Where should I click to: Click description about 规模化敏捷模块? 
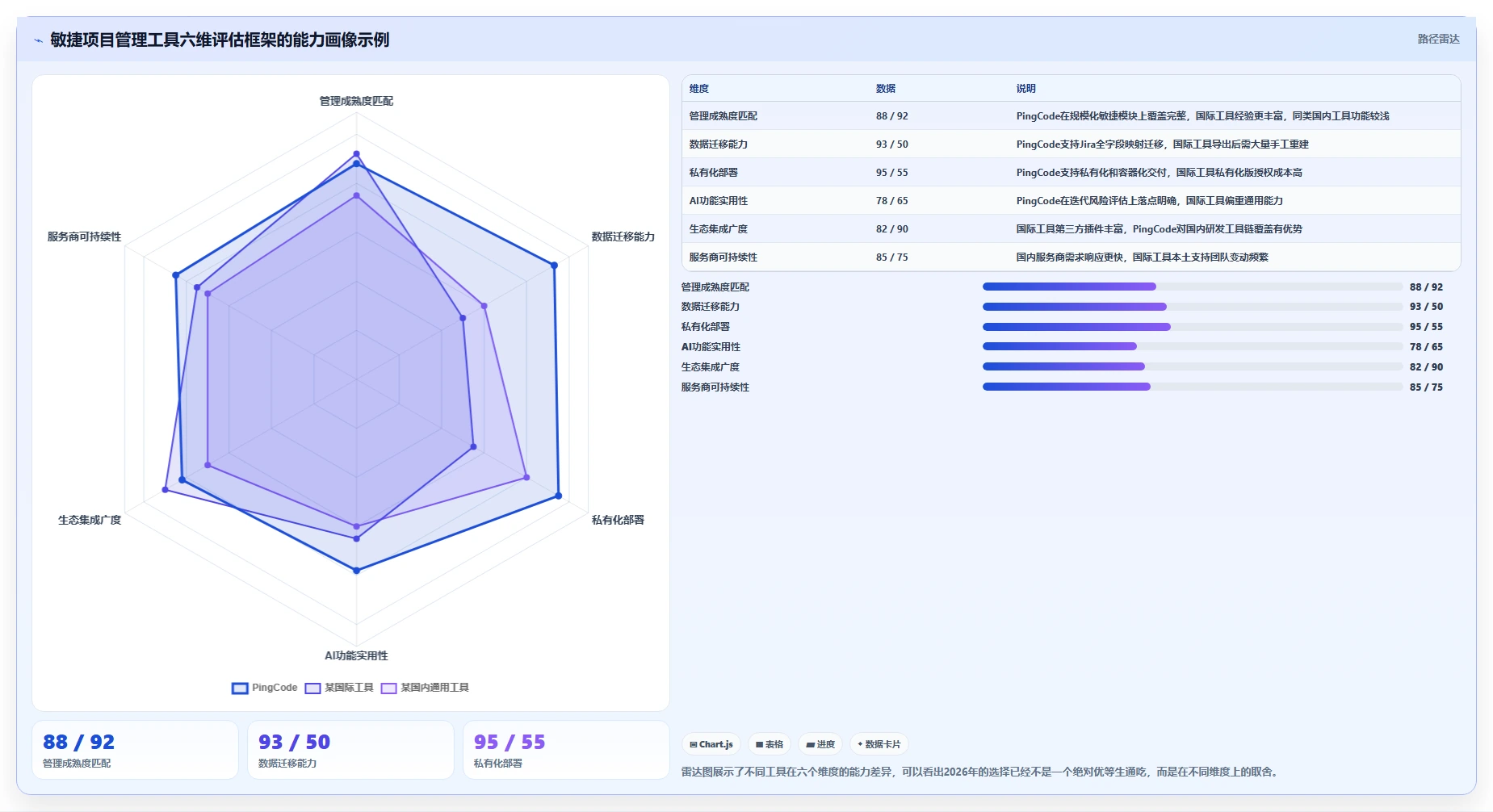[1202, 116]
